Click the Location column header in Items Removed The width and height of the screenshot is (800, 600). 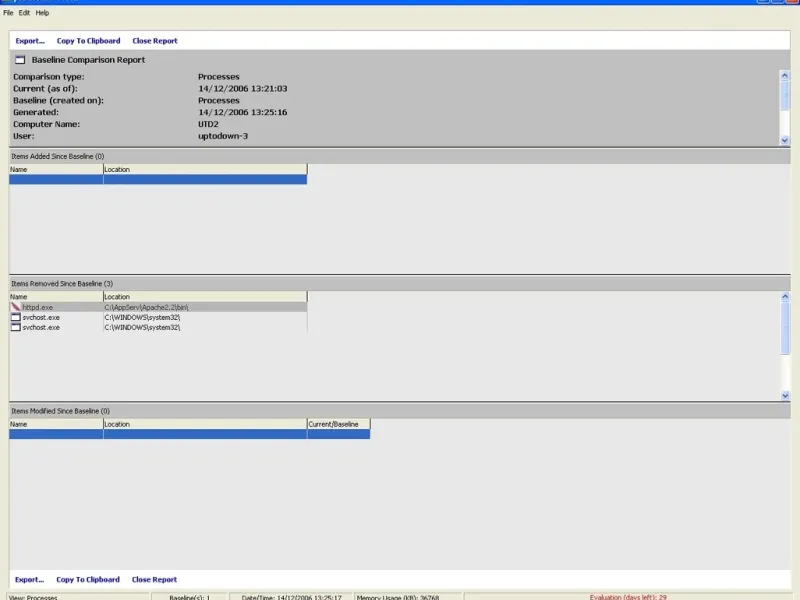205,296
